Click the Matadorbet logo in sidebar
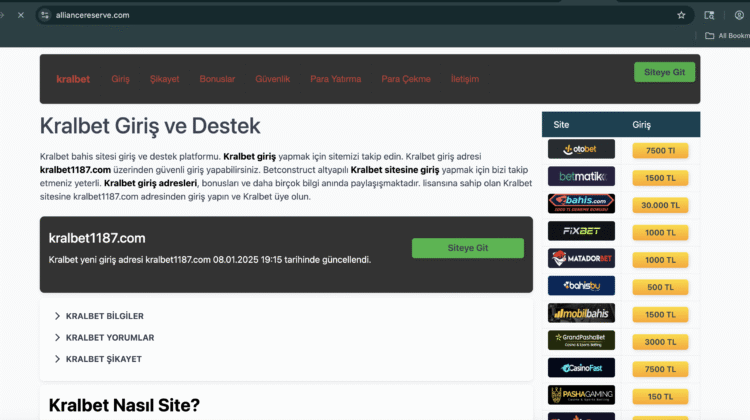 581,259
